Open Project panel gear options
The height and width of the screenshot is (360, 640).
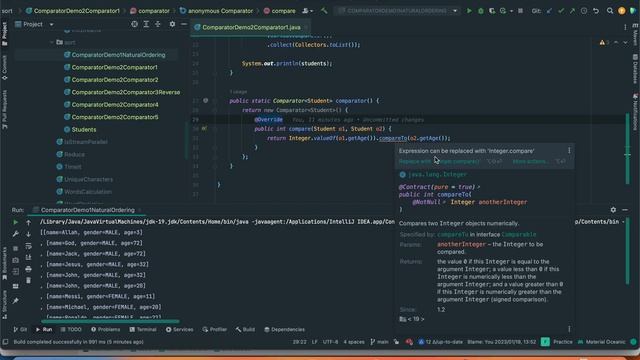pos(172,24)
